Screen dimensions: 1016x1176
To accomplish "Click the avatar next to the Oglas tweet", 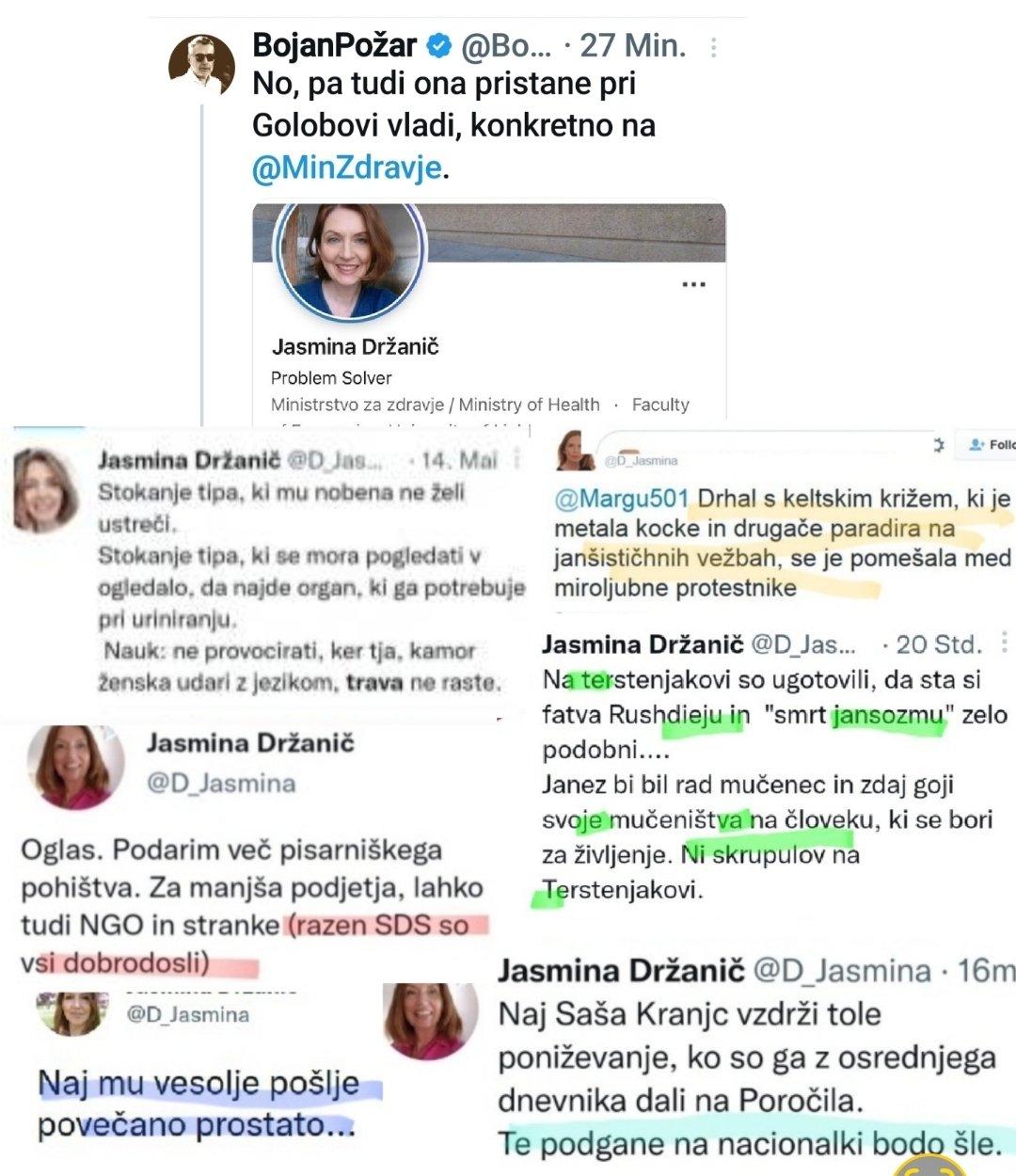I will point(74,768).
